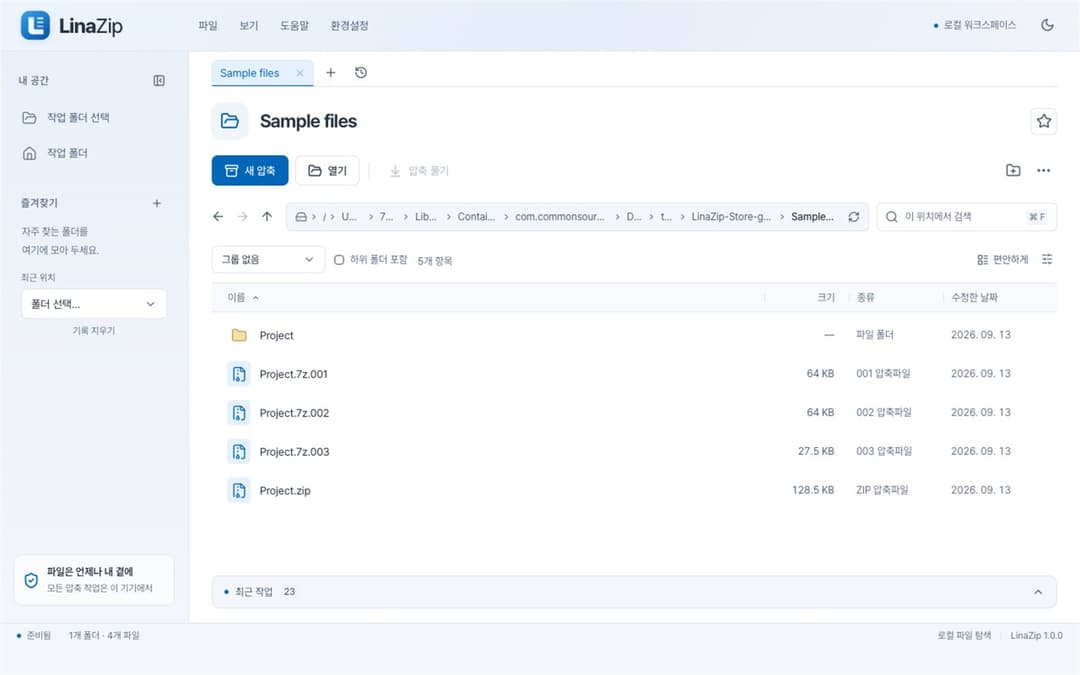Open more options ellipsis menu
The width and height of the screenshot is (1080, 675).
[x=1043, y=170]
